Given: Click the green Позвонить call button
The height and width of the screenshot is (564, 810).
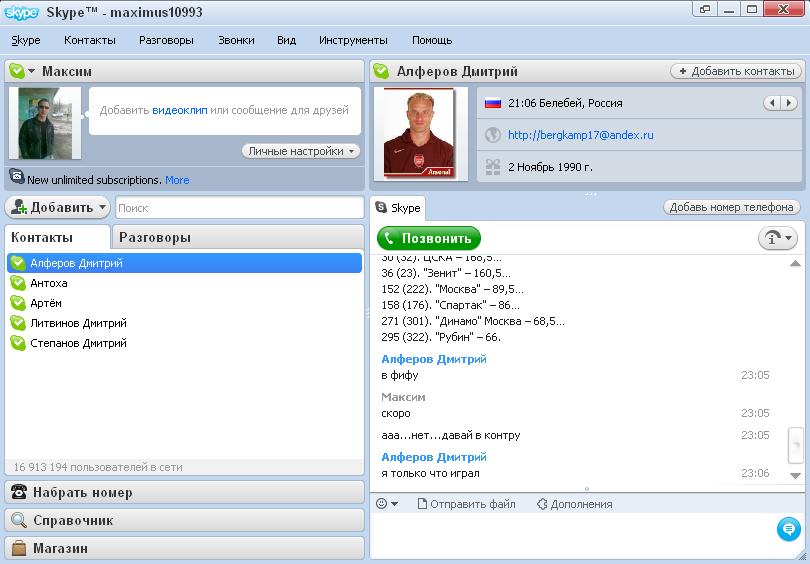Looking at the screenshot, I should (x=429, y=238).
